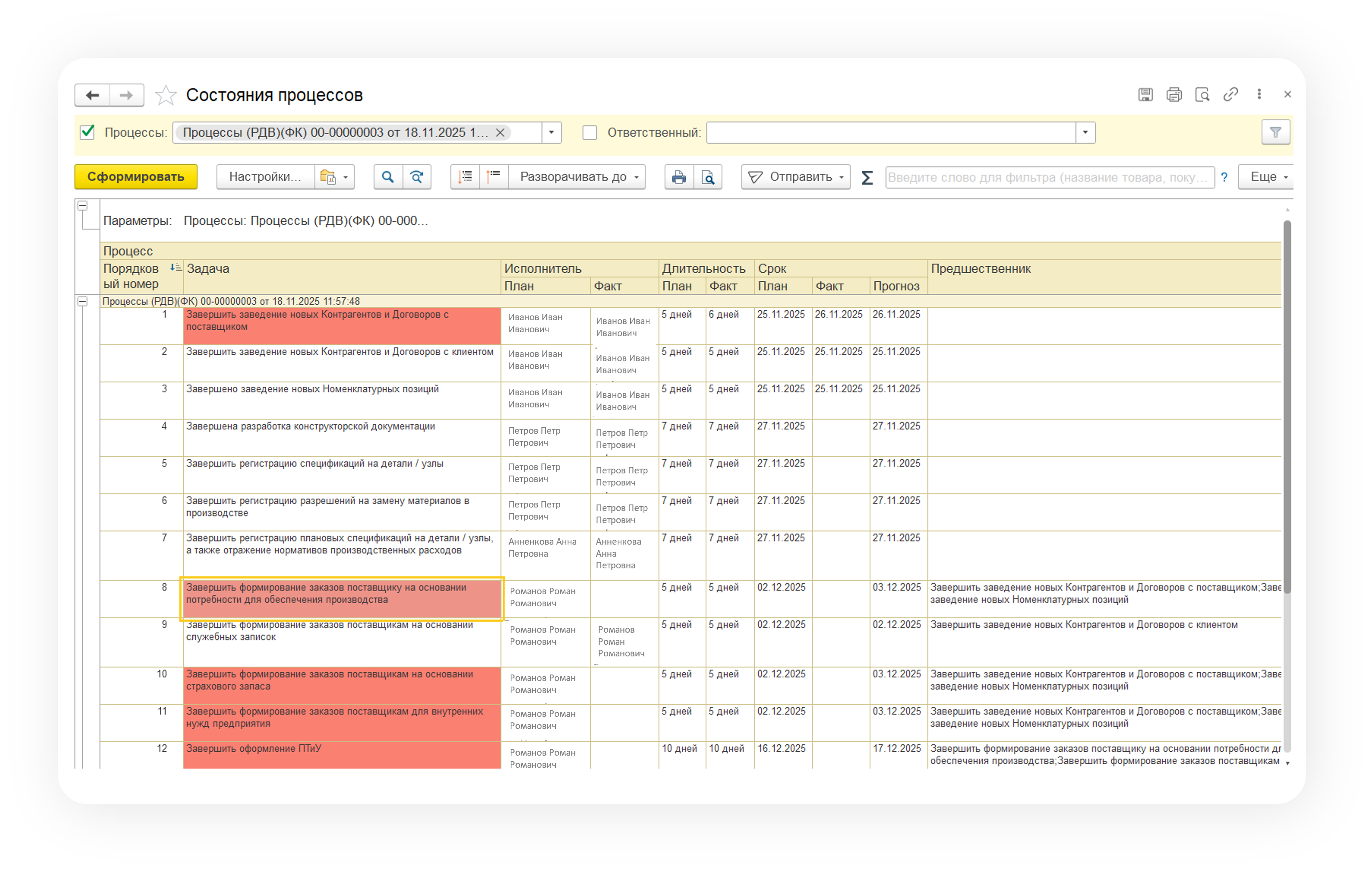Click the find next search icon
Image resolution: width=1372 pixels, height=870 pixels.
417,177
